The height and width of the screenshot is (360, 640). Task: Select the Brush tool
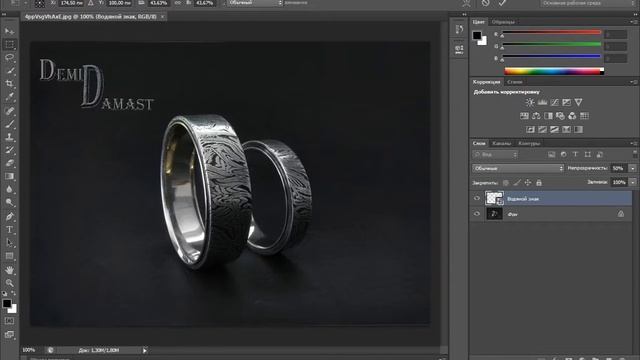click(9, 124)
